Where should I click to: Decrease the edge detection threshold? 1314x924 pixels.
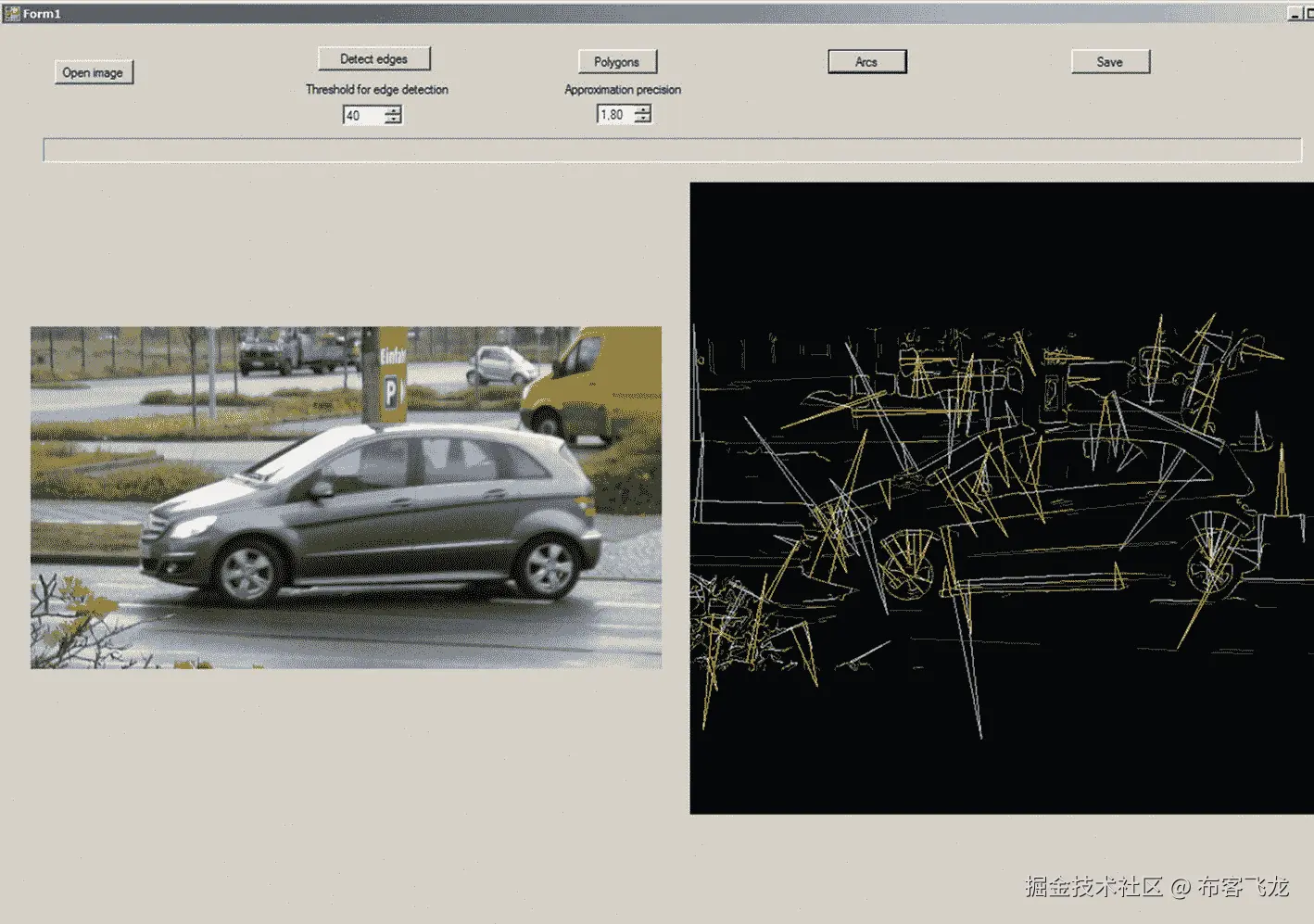tap(393, 120)
